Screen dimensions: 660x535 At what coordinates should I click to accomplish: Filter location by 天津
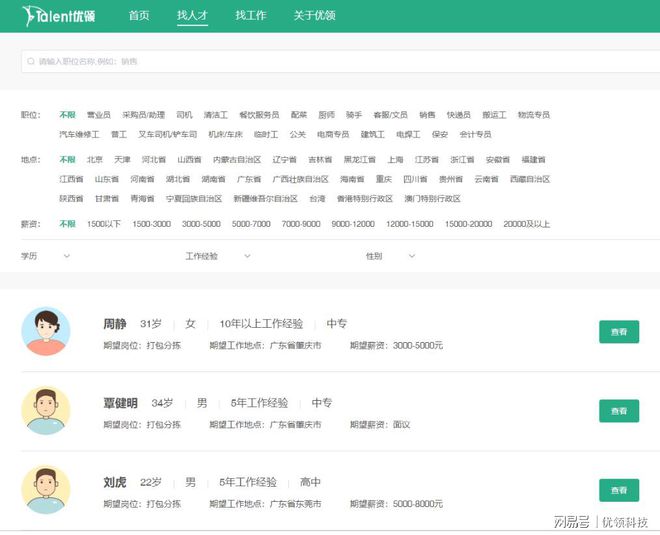point(122,160)
